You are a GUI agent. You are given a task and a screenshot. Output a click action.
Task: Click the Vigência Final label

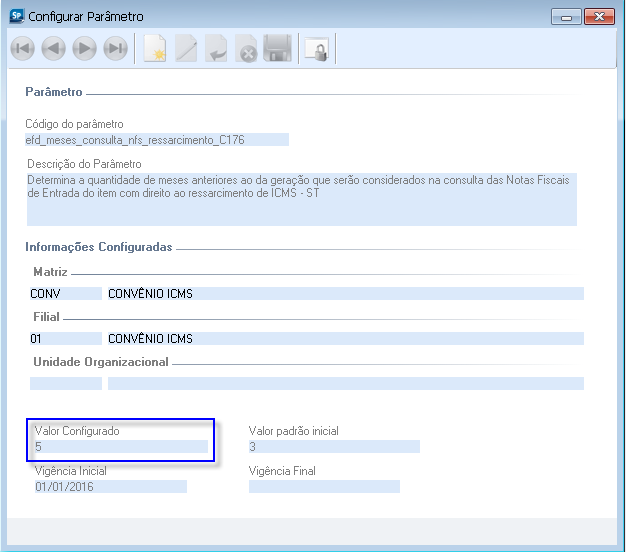click(x=282, y=471)
